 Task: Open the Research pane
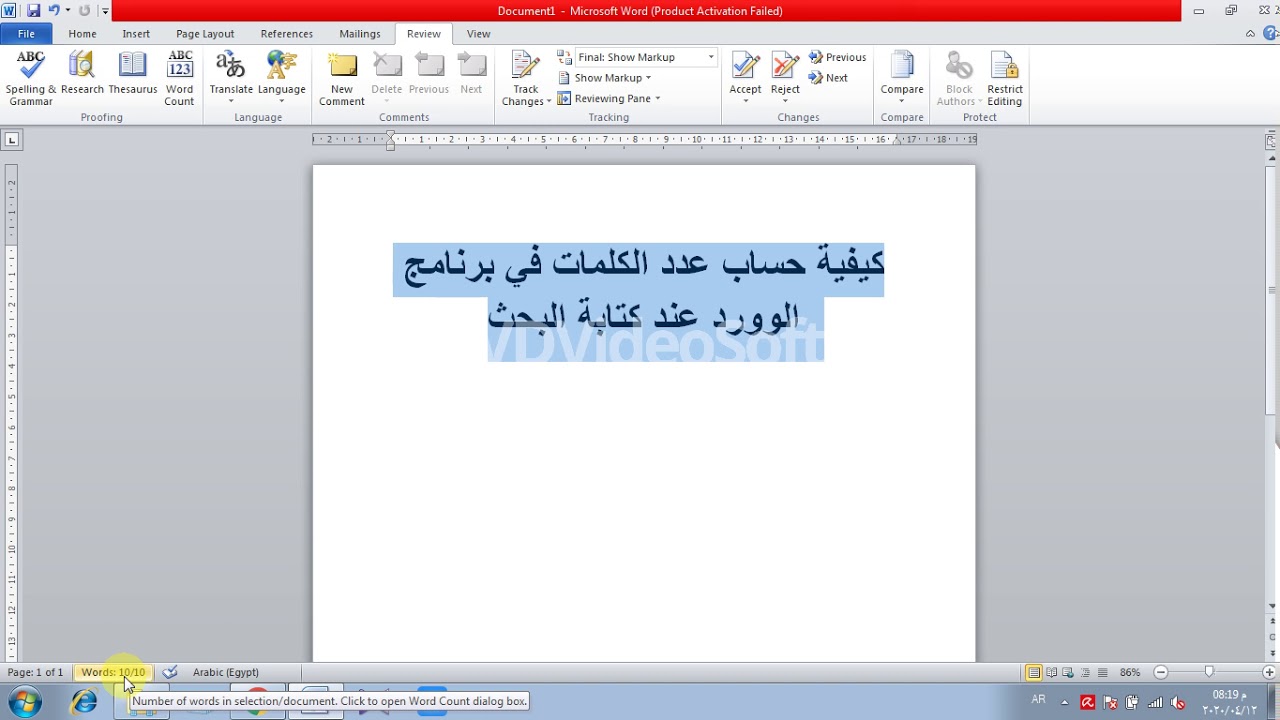(x=82, y=73)
